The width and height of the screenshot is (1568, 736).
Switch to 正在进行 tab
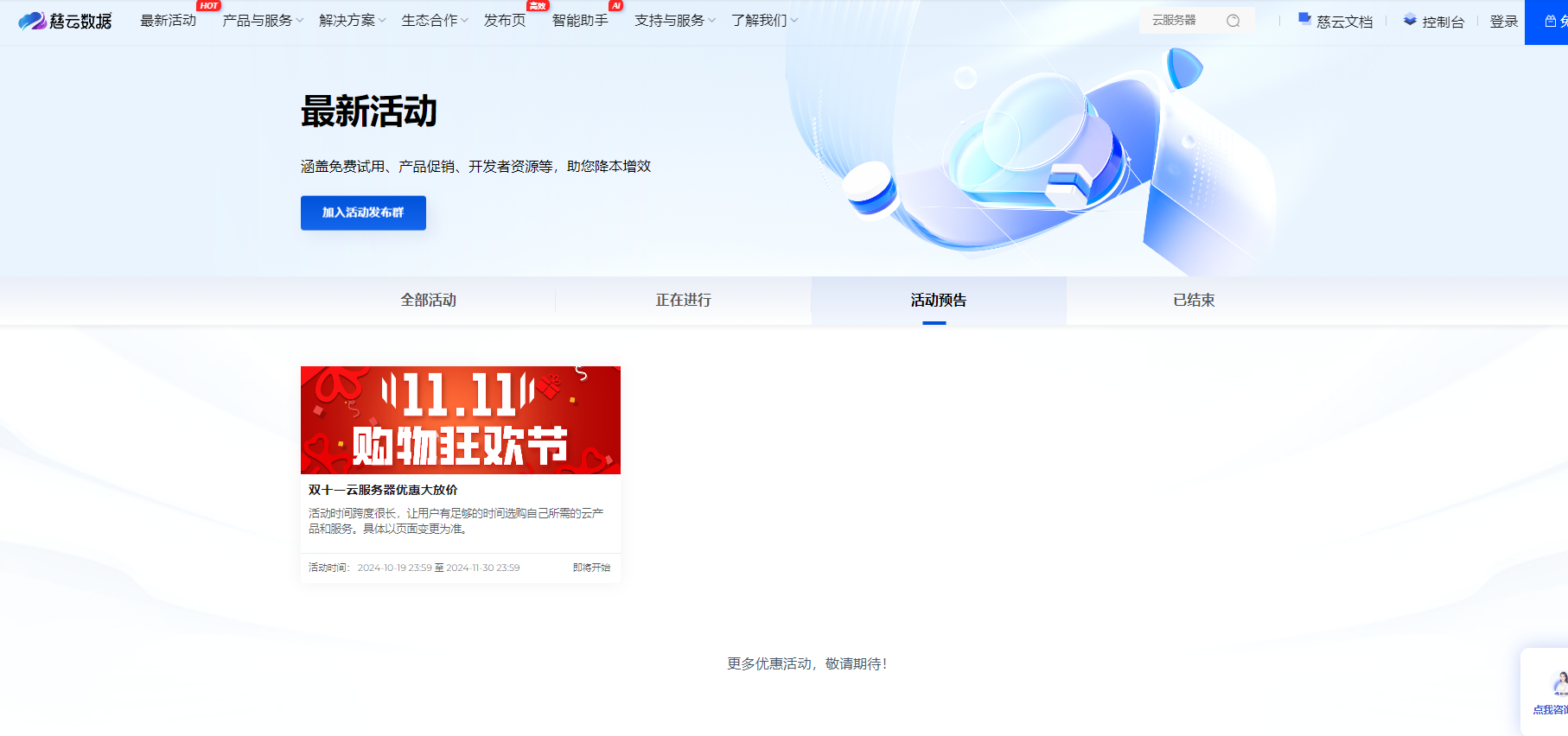point(683,301)
